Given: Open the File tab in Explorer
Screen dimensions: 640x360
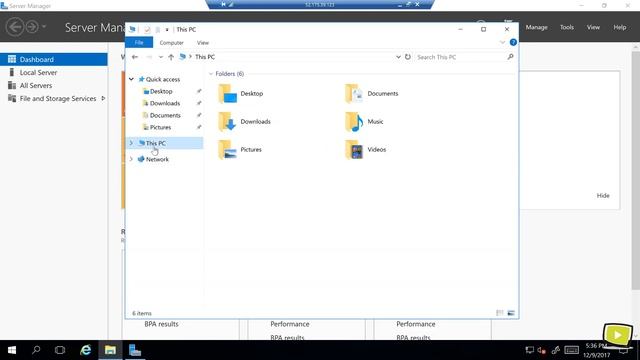Looking at the screenshot, I should (139, 42).
